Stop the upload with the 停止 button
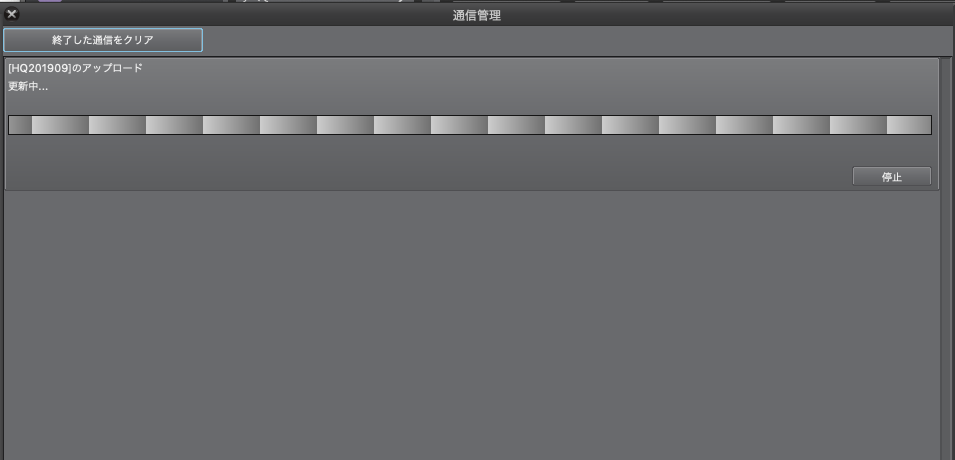Viewport: 955px width, 460px height. 892,177
